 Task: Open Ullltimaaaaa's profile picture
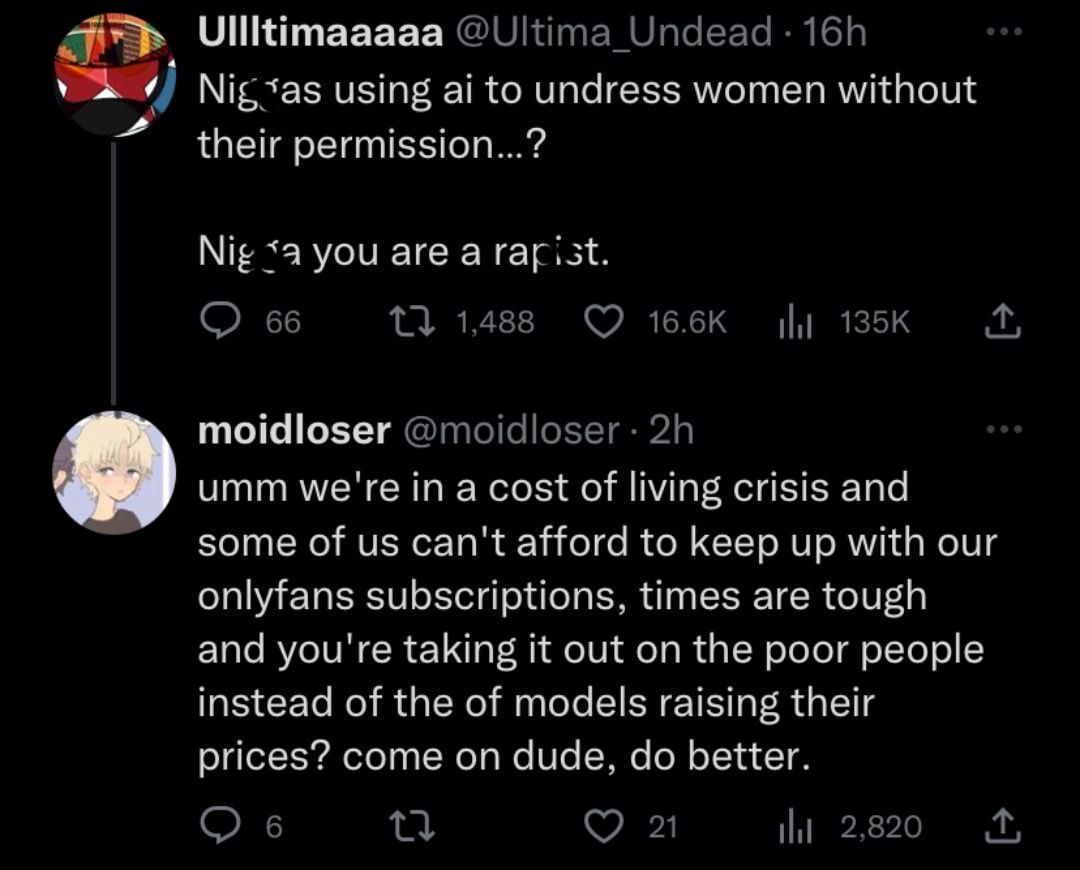tap(113, 77)
